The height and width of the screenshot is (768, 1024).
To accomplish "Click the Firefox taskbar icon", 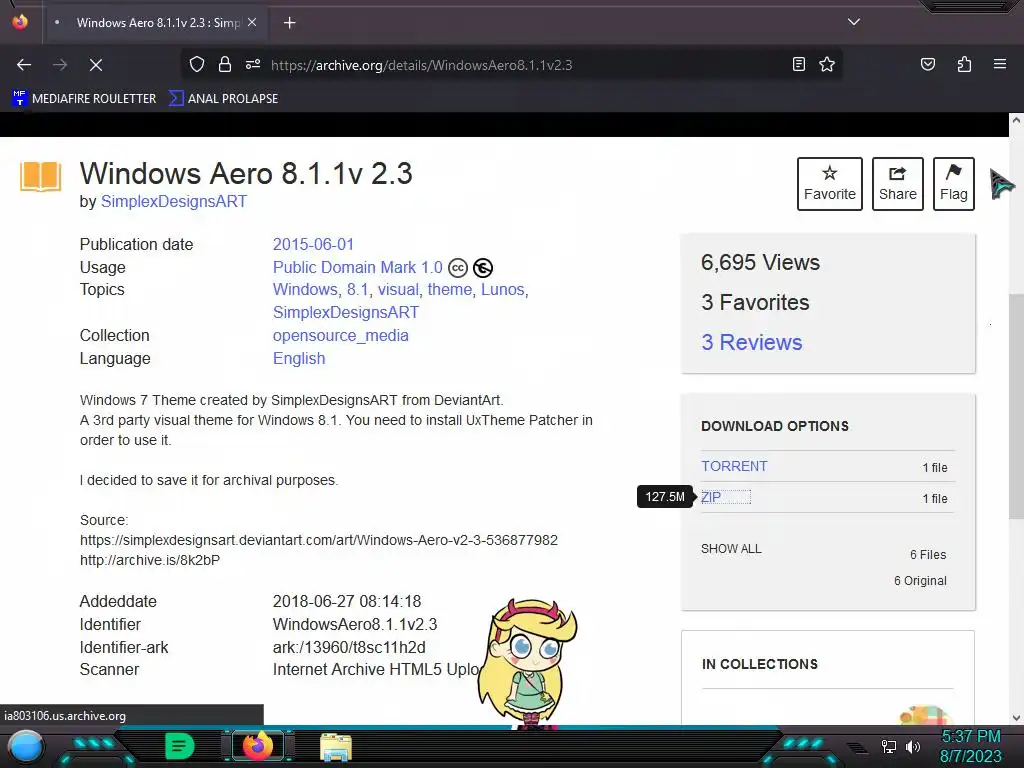I will (x=257, y=746).
